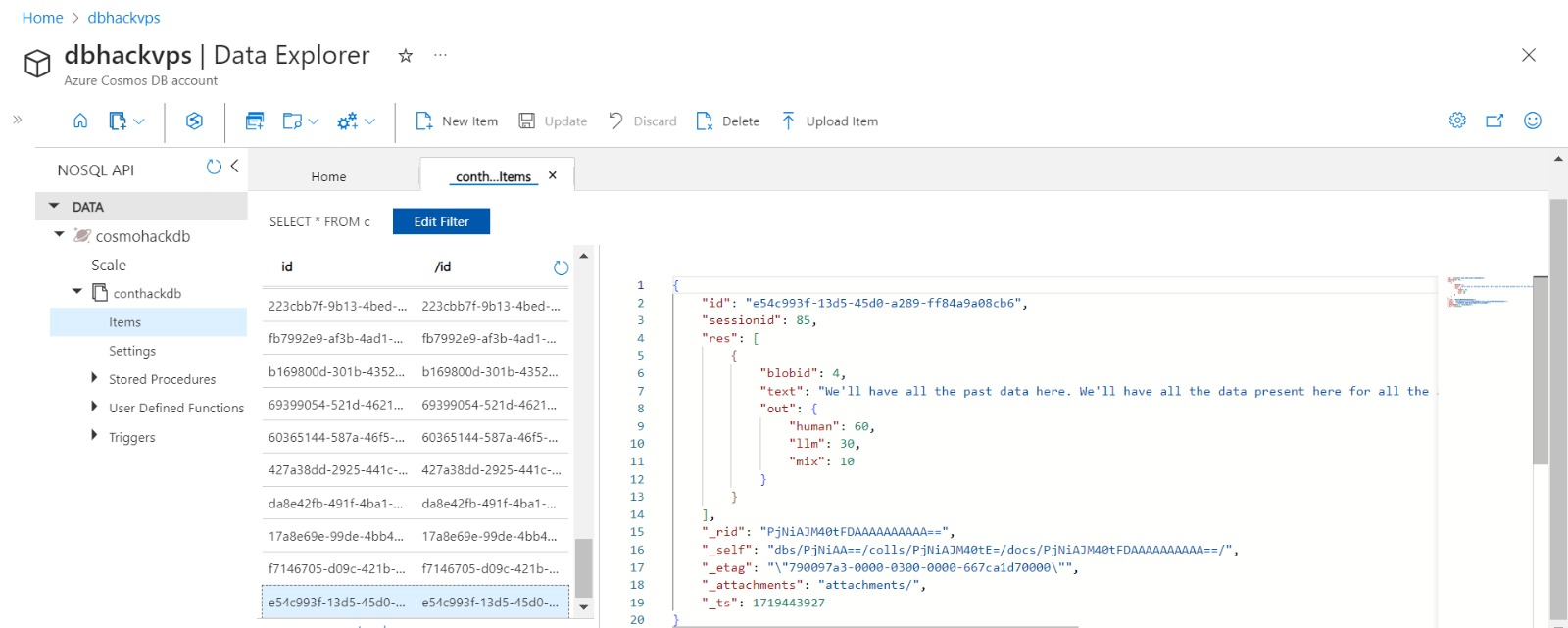
Task: Click the feedback smiley icon
Action: 1533,121
